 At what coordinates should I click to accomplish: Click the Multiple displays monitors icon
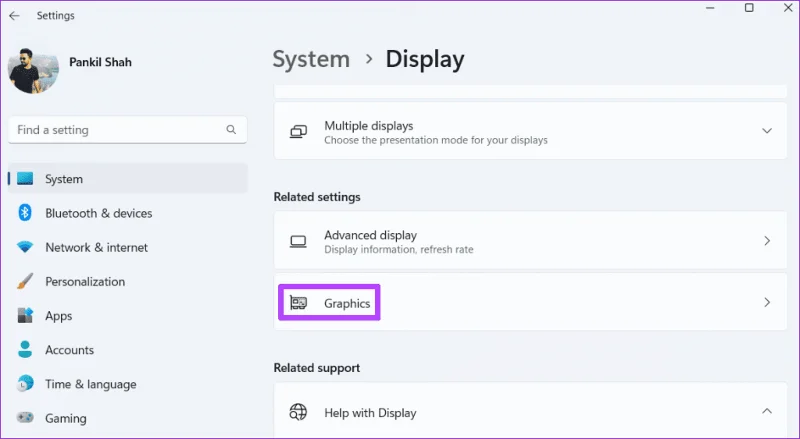(298, 131)
